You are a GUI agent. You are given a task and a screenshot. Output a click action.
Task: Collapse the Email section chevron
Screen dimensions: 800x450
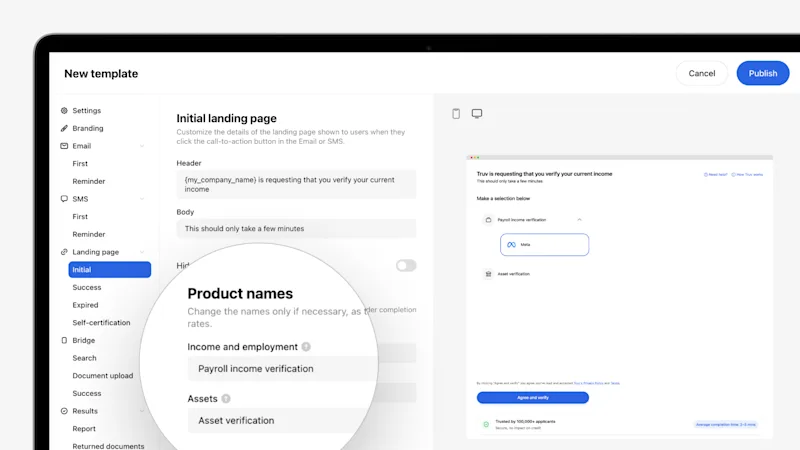click(142, 146)
